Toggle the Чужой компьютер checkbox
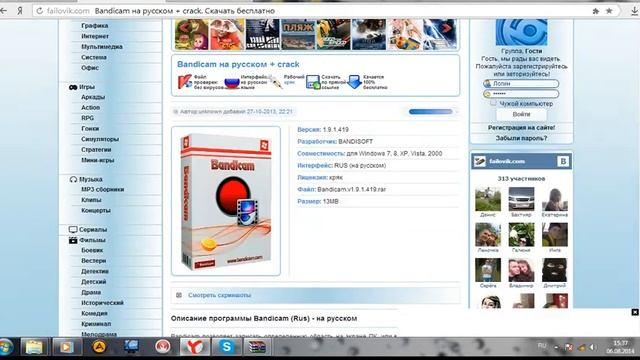Image resolution: width=640 pixels, height=360 pixels. click(493, 103)
